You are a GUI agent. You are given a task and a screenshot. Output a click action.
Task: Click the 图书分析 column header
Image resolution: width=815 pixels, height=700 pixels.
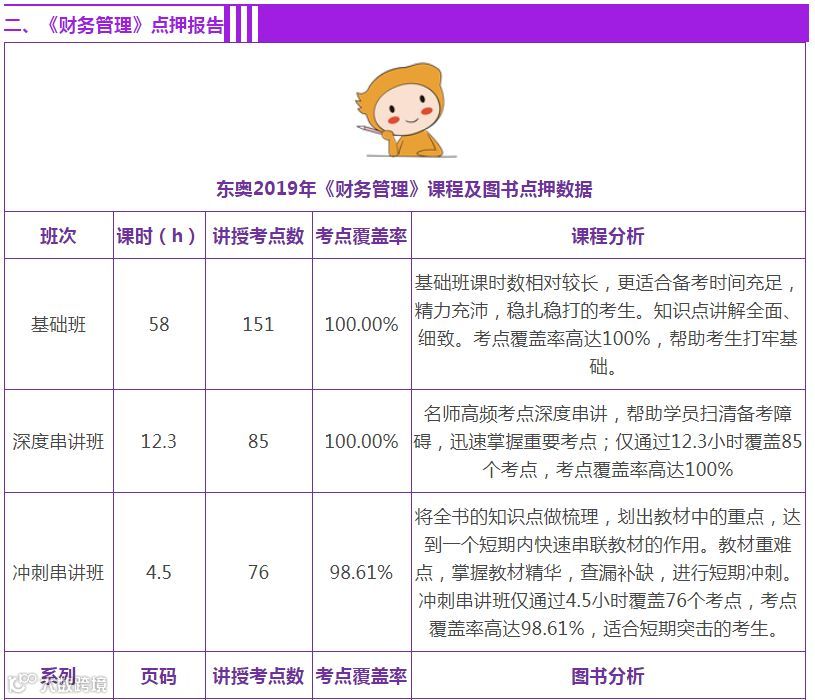click(x=608, y=676)
